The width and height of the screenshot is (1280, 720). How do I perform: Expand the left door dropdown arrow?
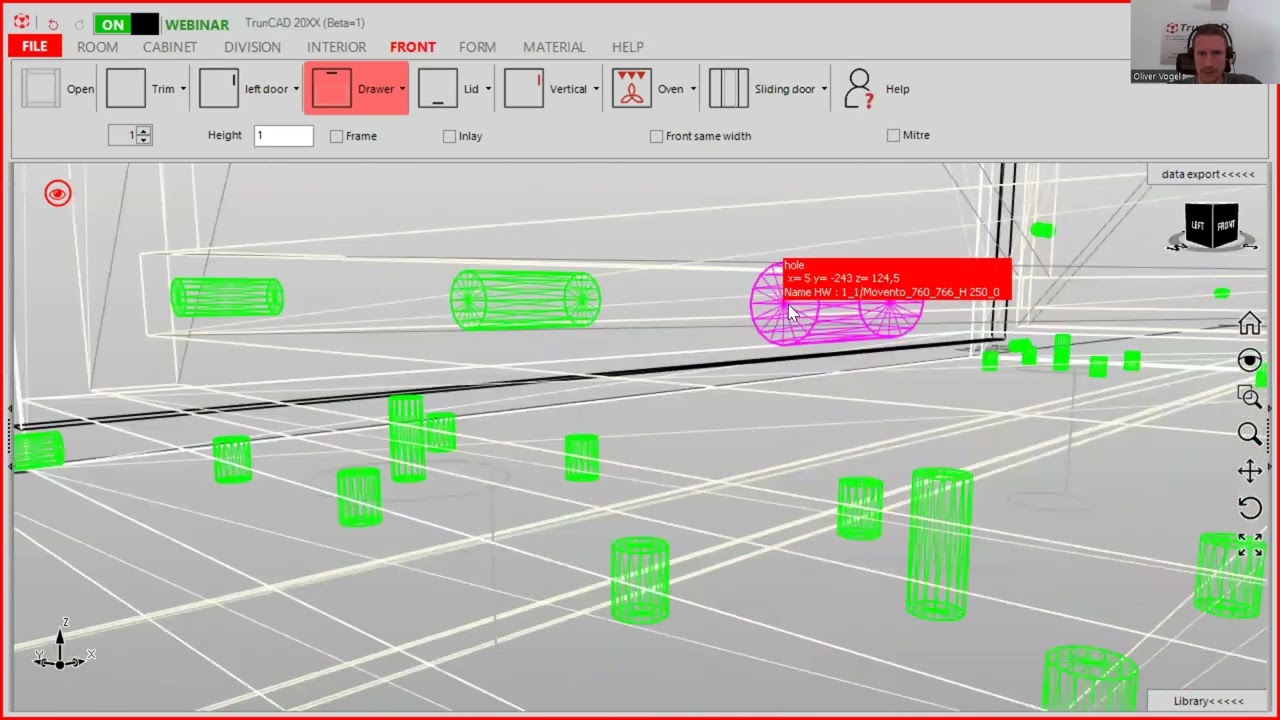(x=296, y=89)
